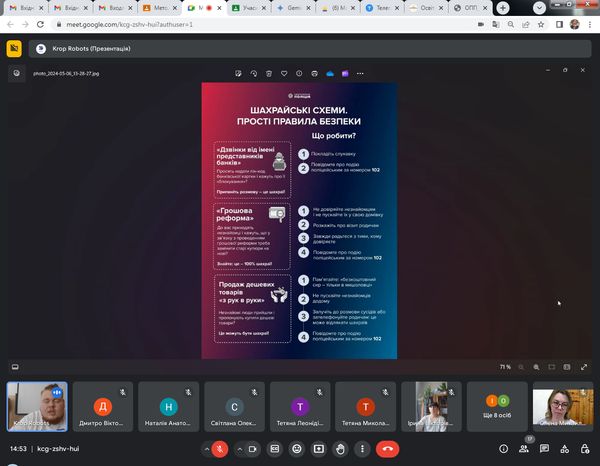The image size is (600, 466).
Task: Open a new browser tab
Action: pos(502,7)
